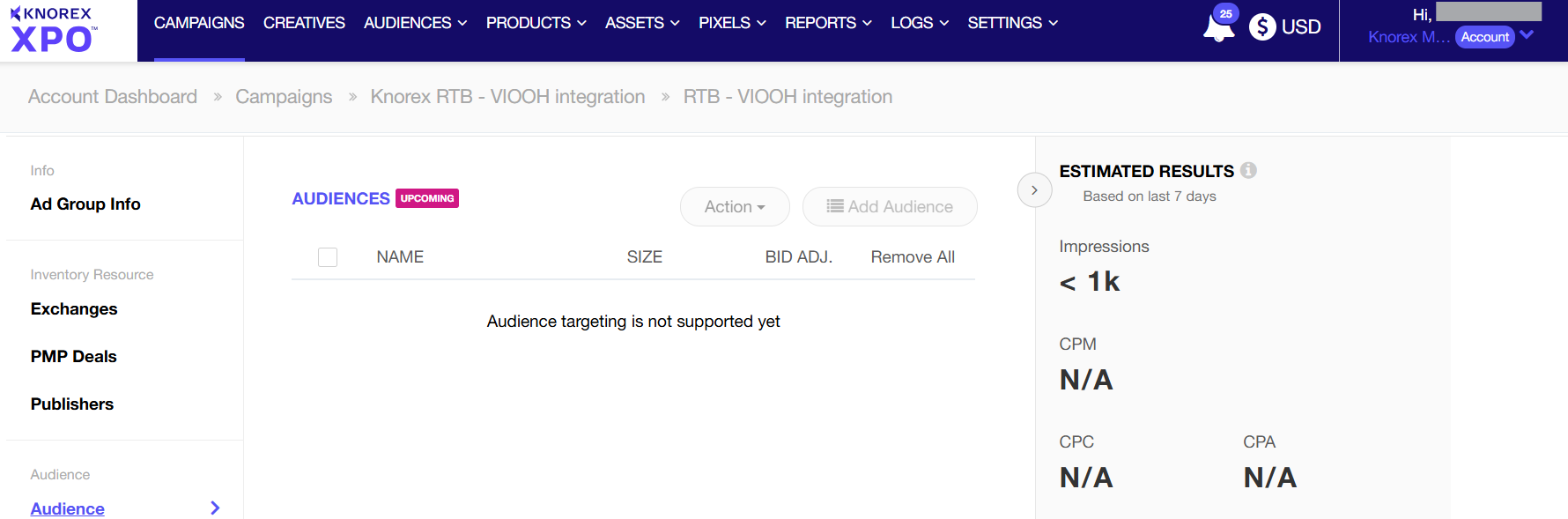Click the 'Audience targeting is not supported yet' message
Screen dimensions: 1568x519
point(633,322)
